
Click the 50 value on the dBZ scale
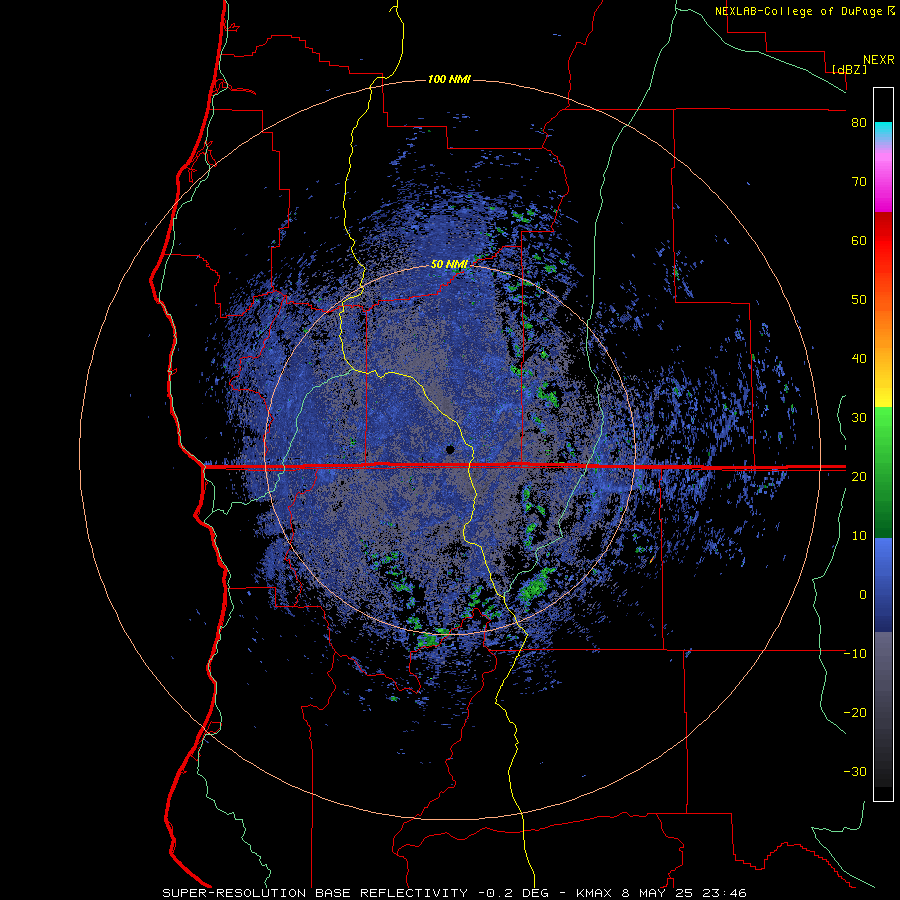point(859,300)
